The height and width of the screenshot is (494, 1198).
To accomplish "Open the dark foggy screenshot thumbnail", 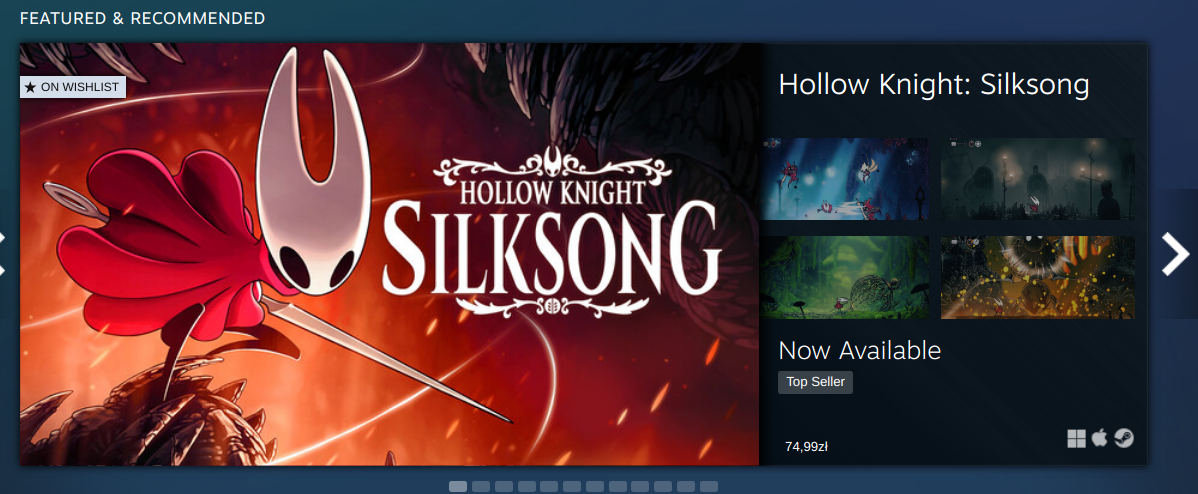I will (x=1038, y=179).
